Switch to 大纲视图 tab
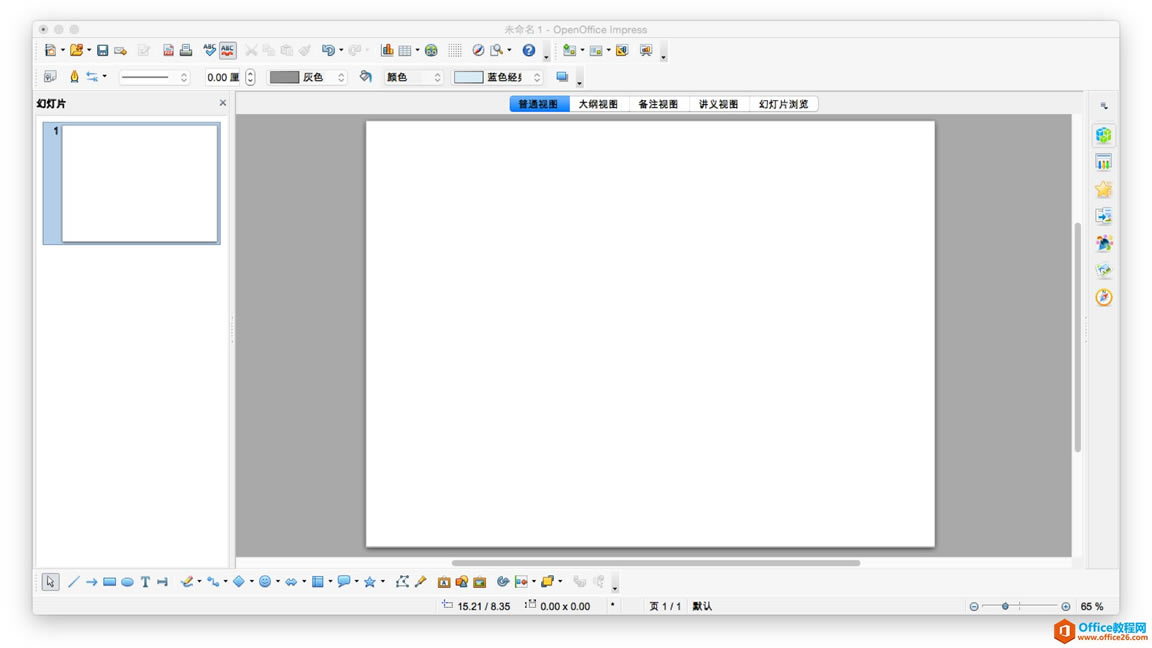1152x648 pixels. [x=599, y=103]
